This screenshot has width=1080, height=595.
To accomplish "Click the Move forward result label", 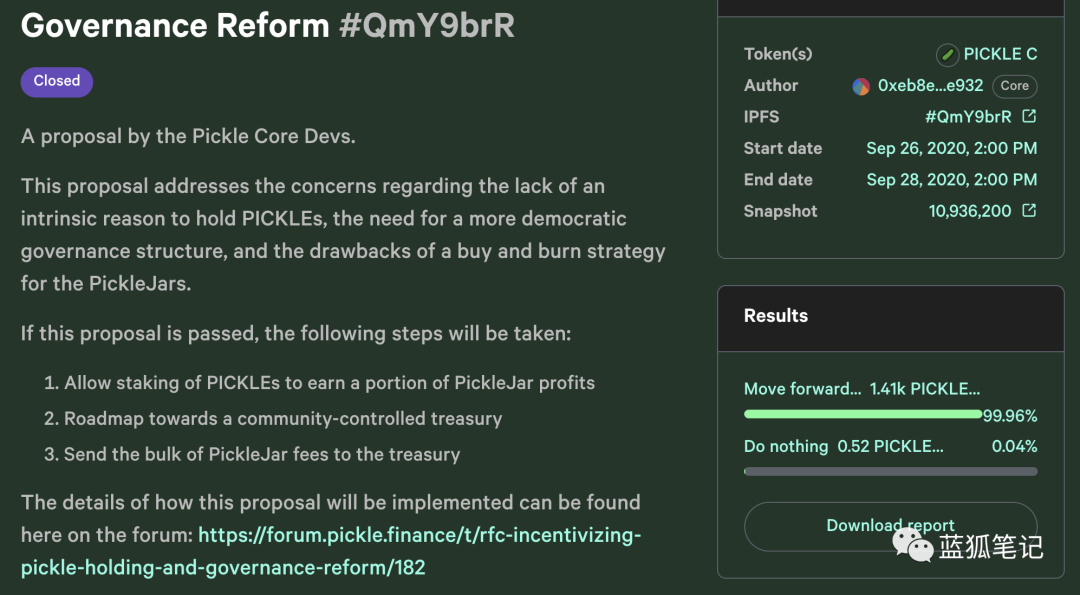I will 802,389.
